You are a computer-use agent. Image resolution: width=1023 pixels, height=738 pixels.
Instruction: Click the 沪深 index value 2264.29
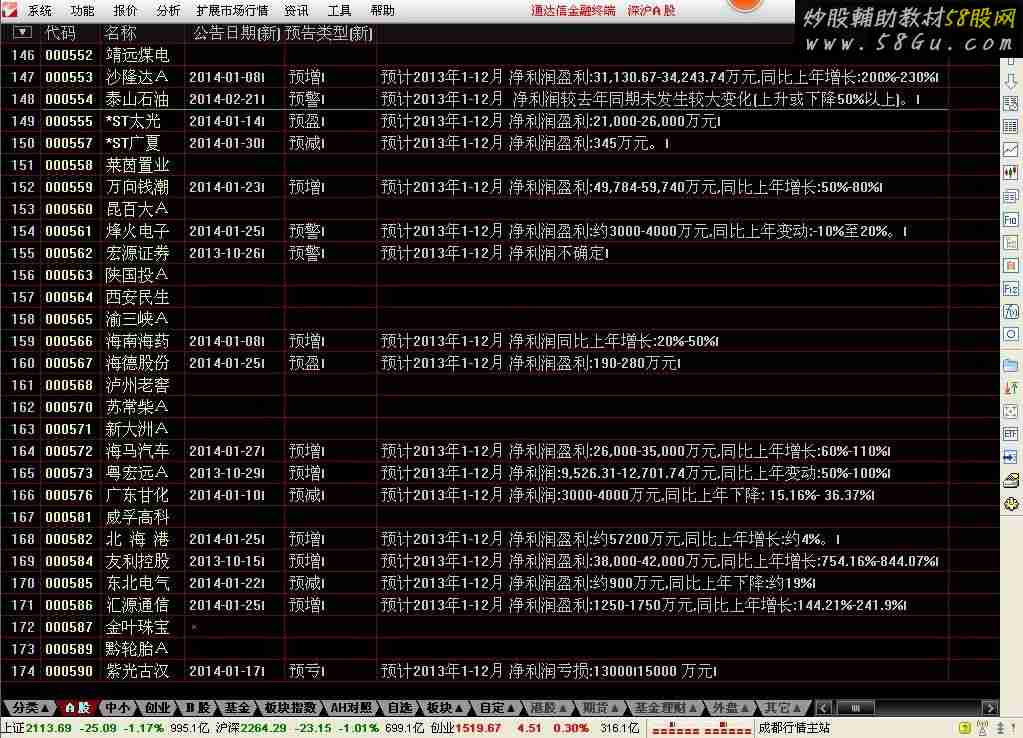[x=264, y=728]
